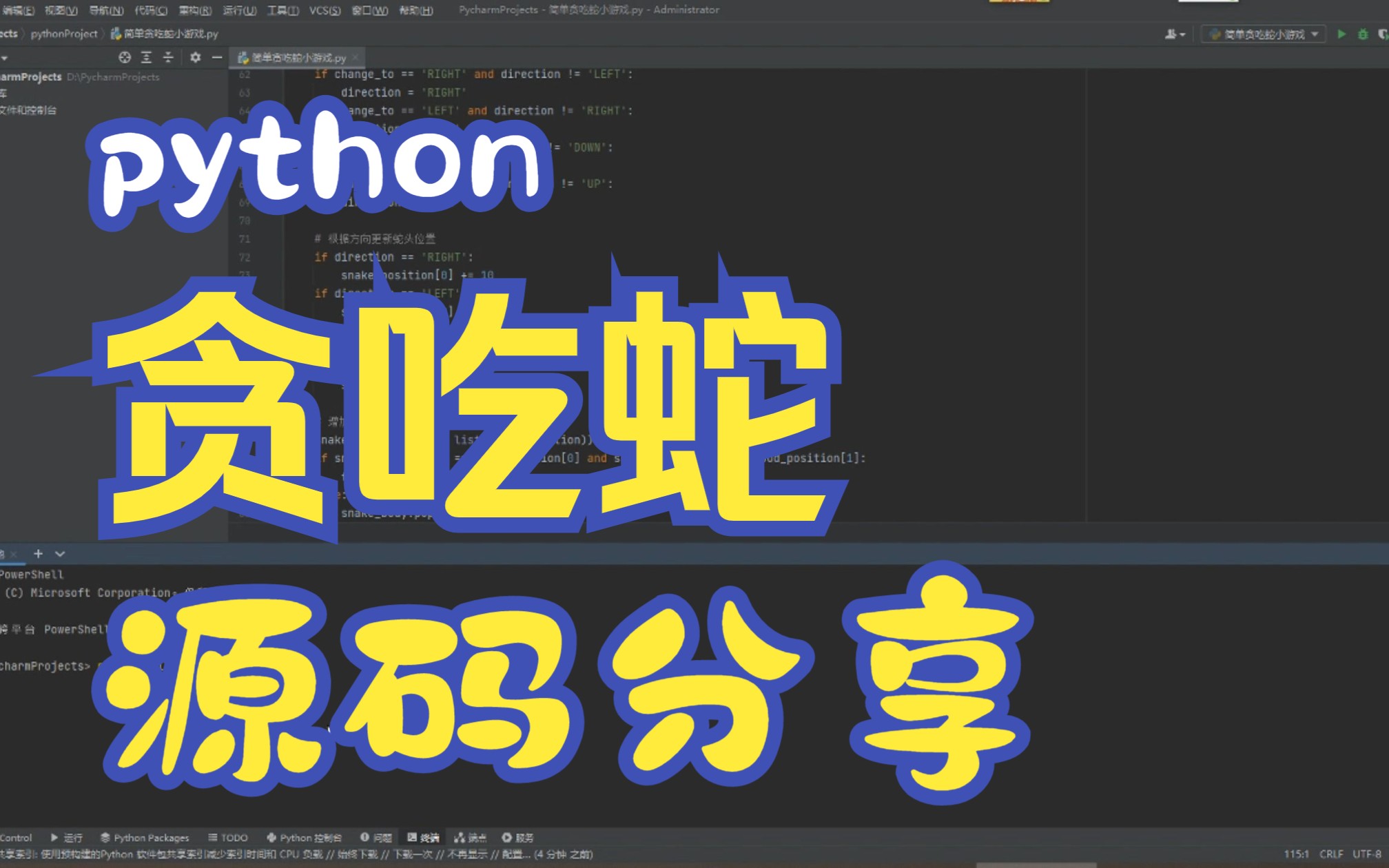Collapse all items in project panel
This screenshot has height=868, width=1389.
coord(168,57)
